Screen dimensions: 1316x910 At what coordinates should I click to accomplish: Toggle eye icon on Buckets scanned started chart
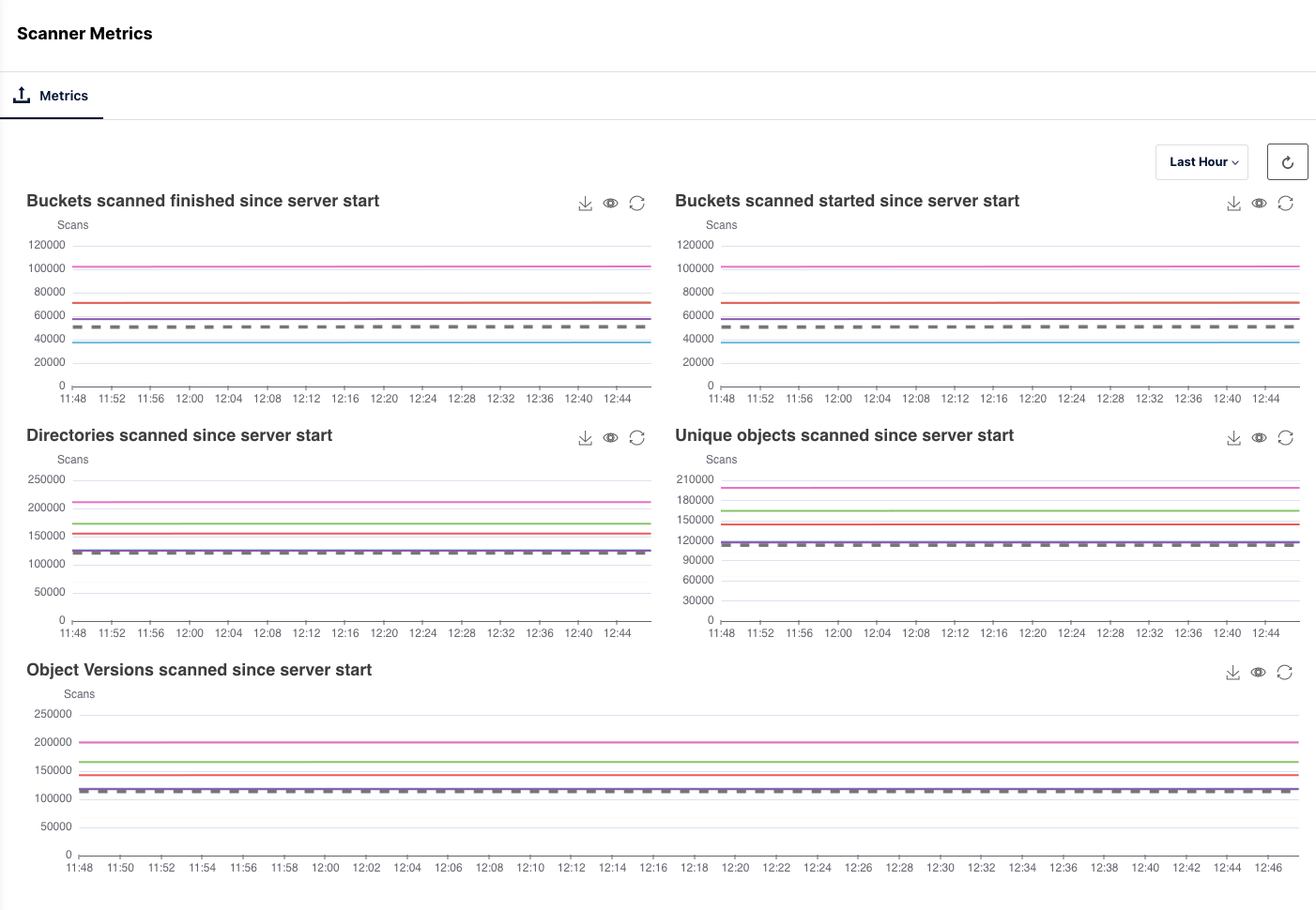click(1259, 204)
